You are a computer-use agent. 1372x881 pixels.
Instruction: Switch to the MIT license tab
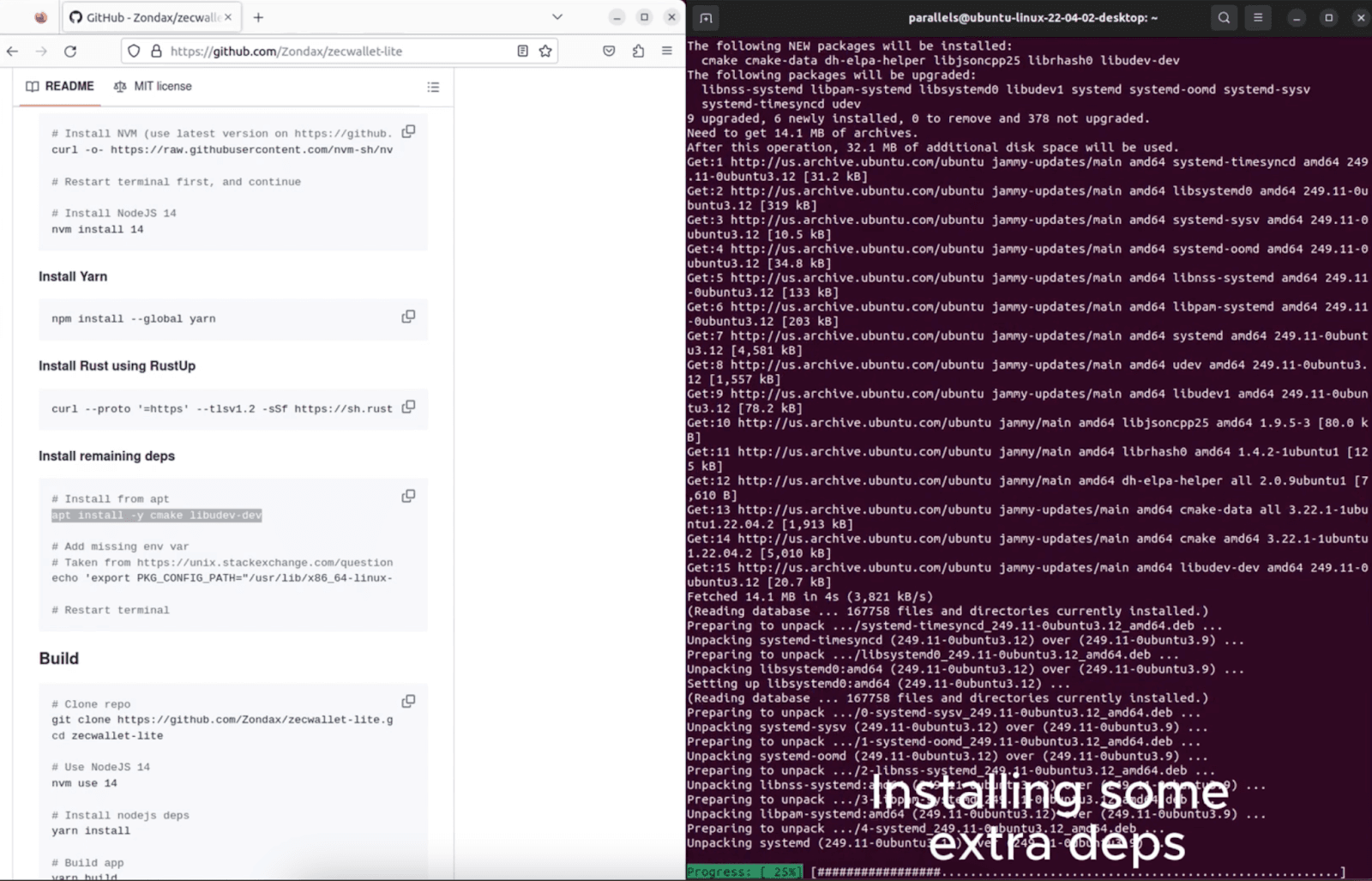(x=153, y=87)
